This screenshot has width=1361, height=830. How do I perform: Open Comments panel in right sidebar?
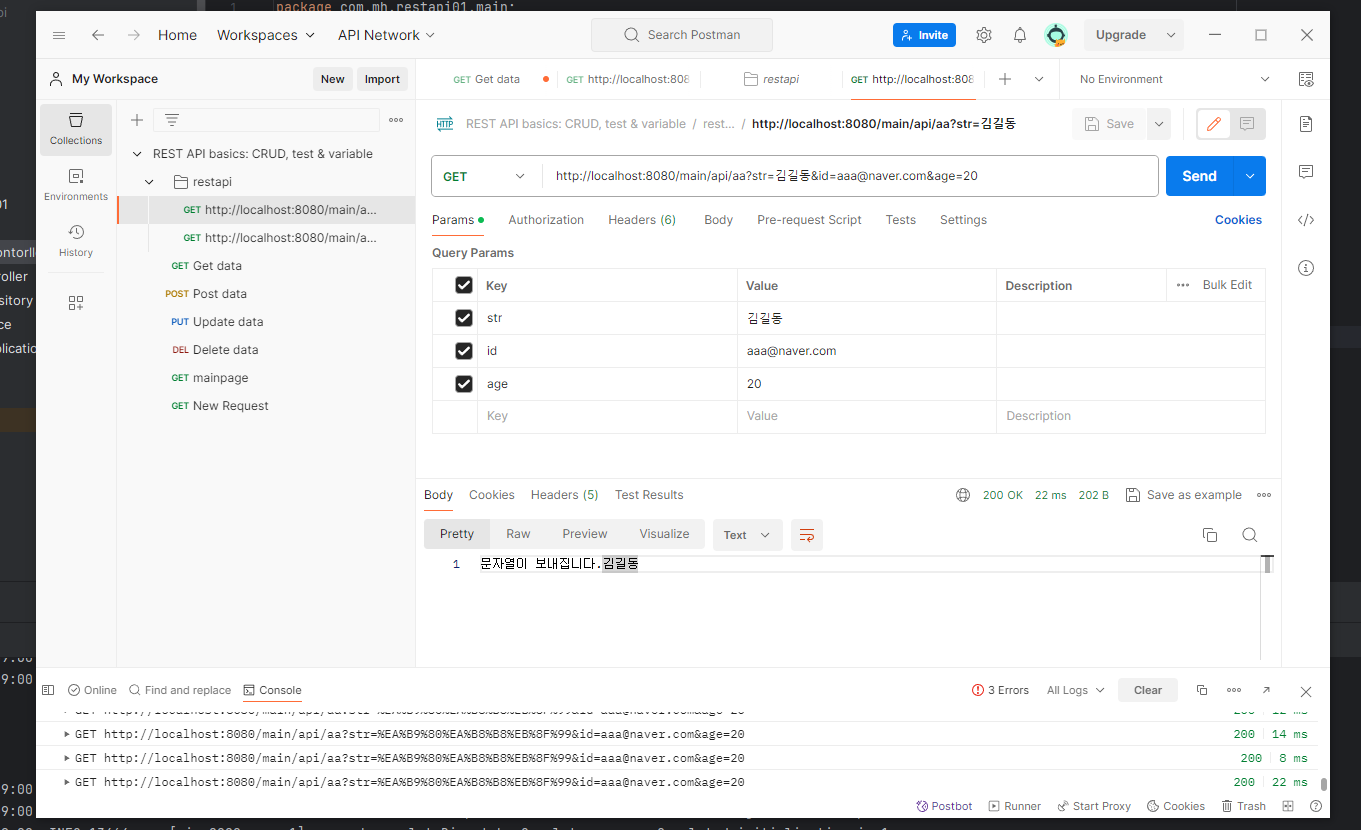point(1306,172)
